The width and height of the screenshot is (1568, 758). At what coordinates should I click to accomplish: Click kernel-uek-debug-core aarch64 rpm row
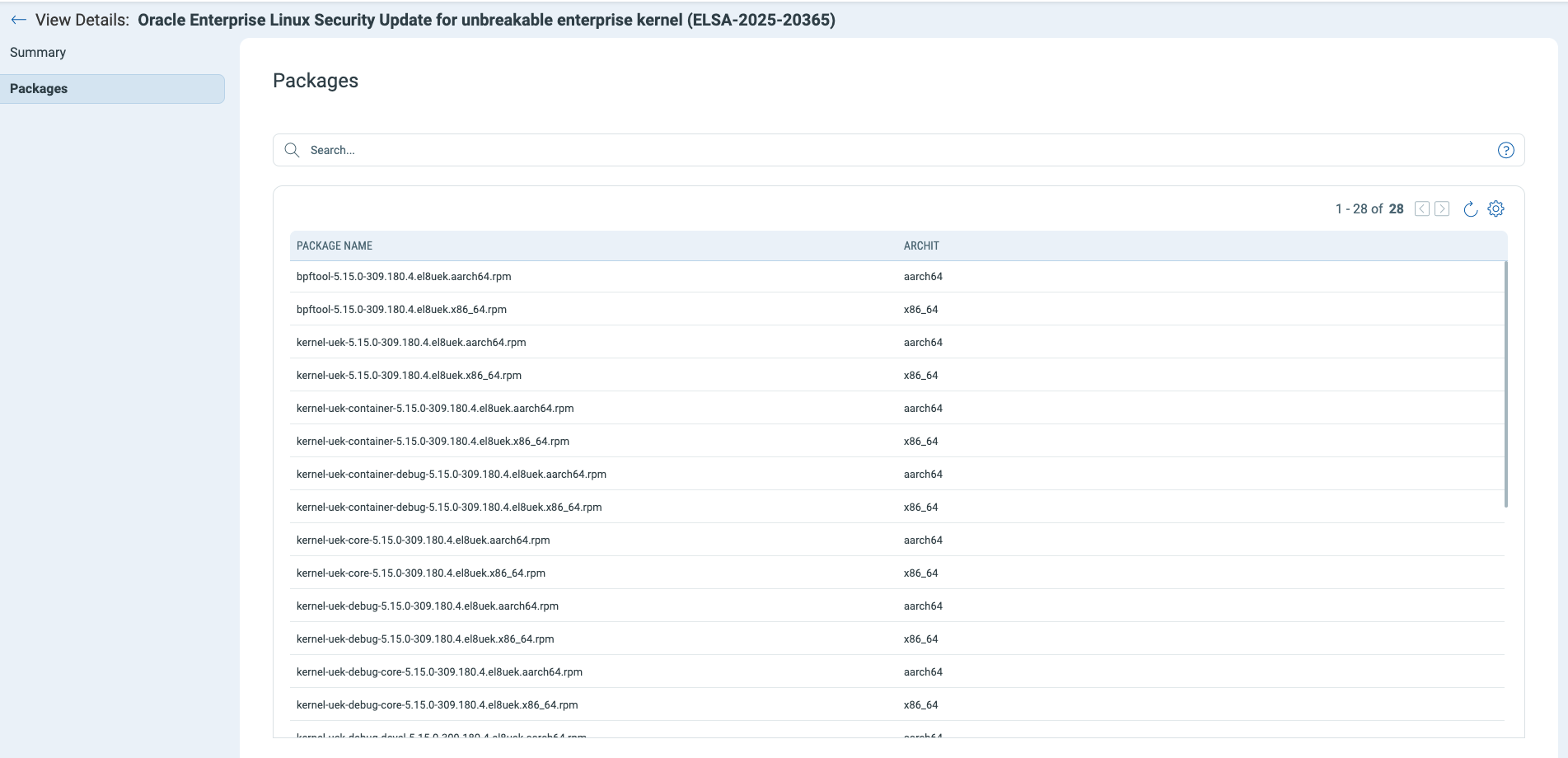tap(439, 672)
